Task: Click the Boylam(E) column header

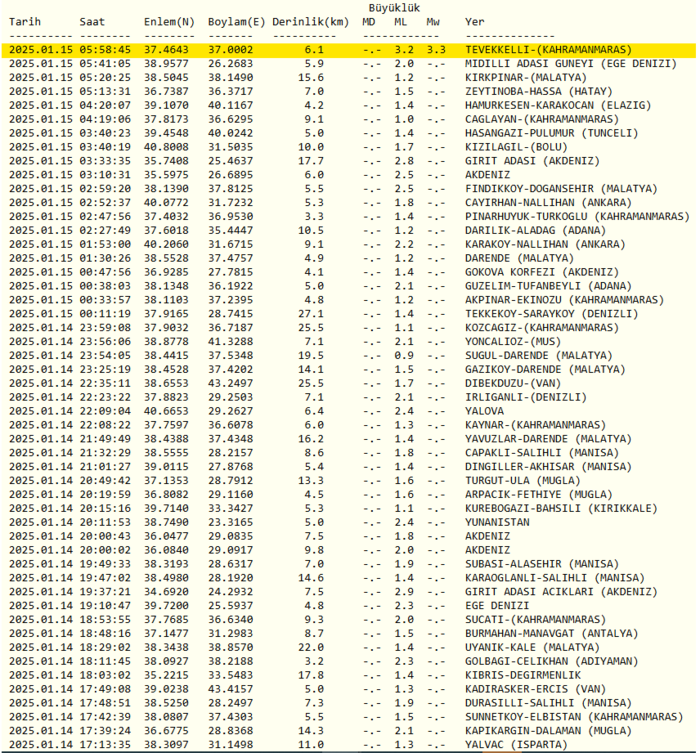Action: click(x=237, y=22)
